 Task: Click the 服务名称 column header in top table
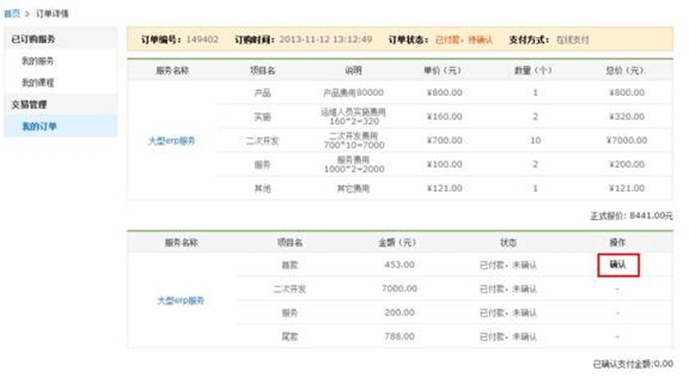pos(172,70)
